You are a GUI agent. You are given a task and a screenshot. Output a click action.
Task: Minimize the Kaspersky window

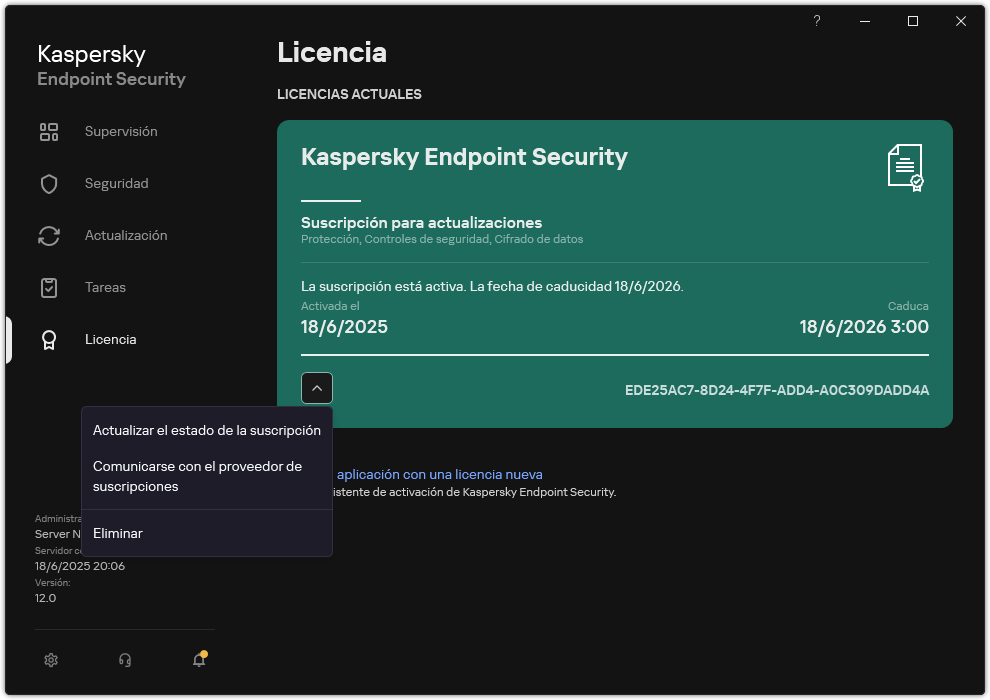tap(865, 21)
